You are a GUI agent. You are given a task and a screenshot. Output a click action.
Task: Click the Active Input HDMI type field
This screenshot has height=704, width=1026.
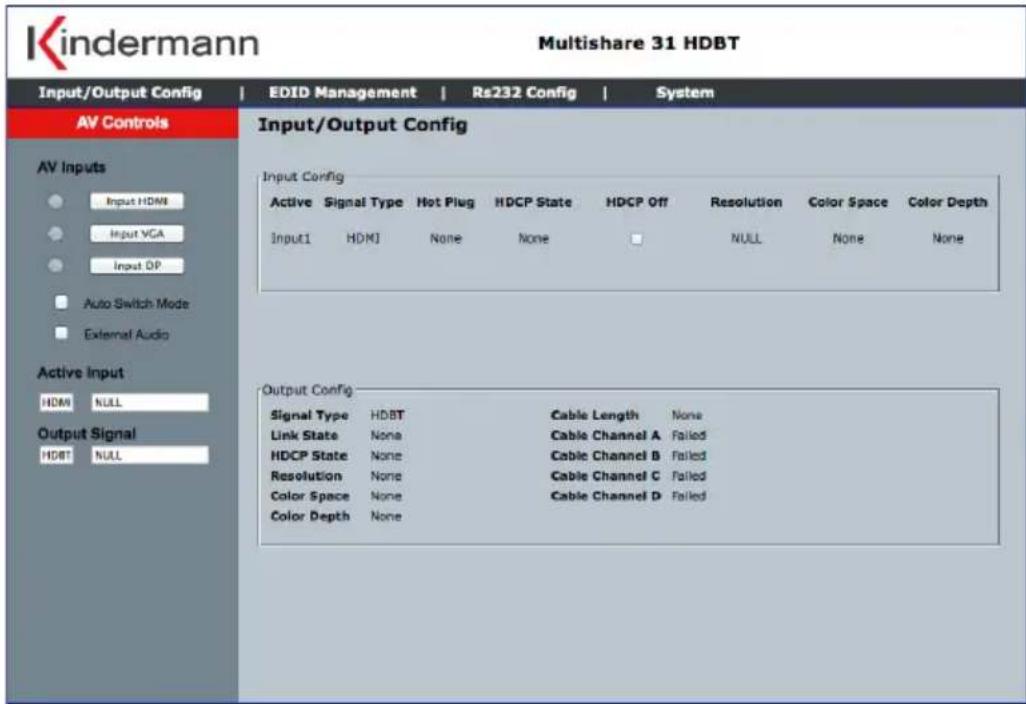[x=56, y=402]
